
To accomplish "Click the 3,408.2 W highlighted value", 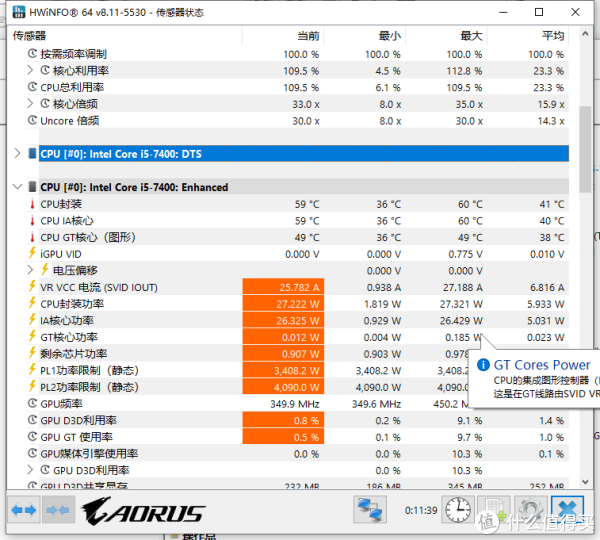I will click(x=296, y=370).
